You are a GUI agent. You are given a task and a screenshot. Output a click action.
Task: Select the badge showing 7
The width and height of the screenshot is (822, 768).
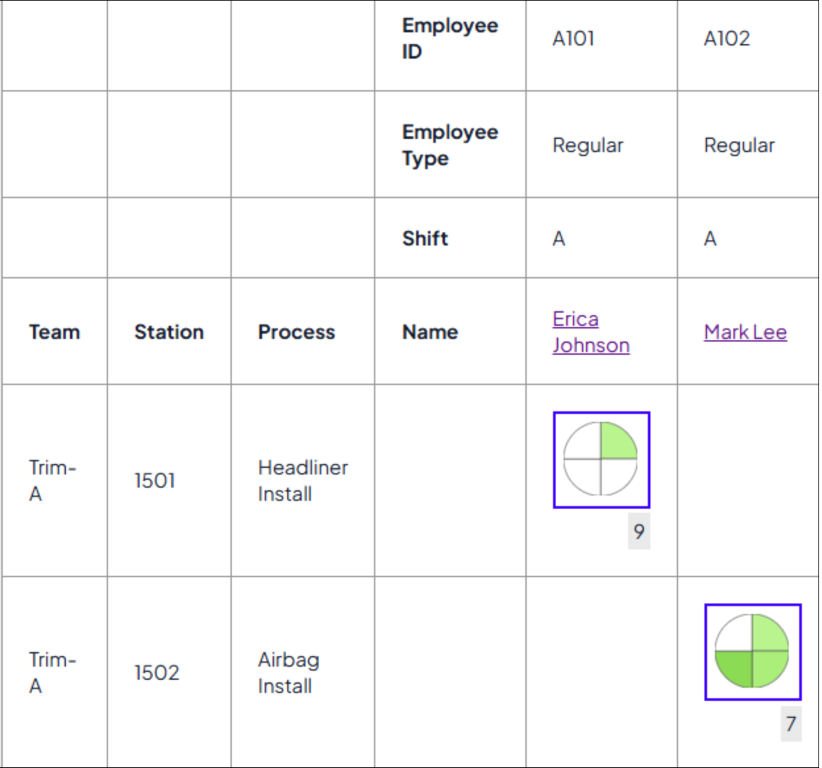pyautogui.click(x=791, y=724)
